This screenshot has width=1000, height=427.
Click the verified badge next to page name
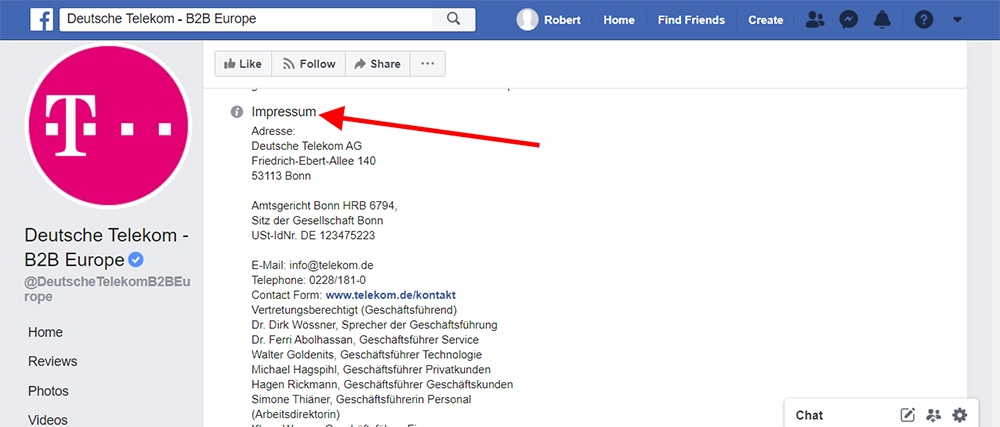(136, 260)
